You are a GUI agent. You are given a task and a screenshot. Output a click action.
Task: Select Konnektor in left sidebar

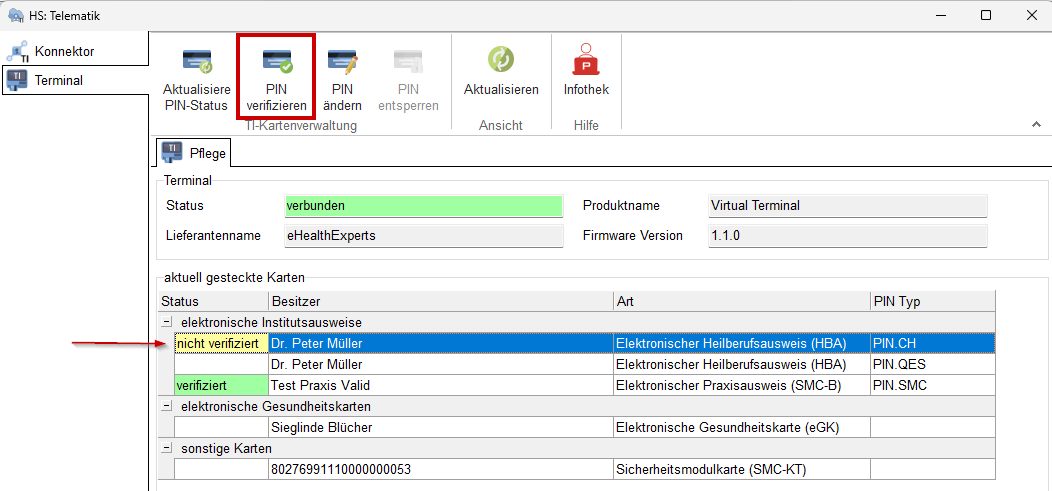point(64,51)
